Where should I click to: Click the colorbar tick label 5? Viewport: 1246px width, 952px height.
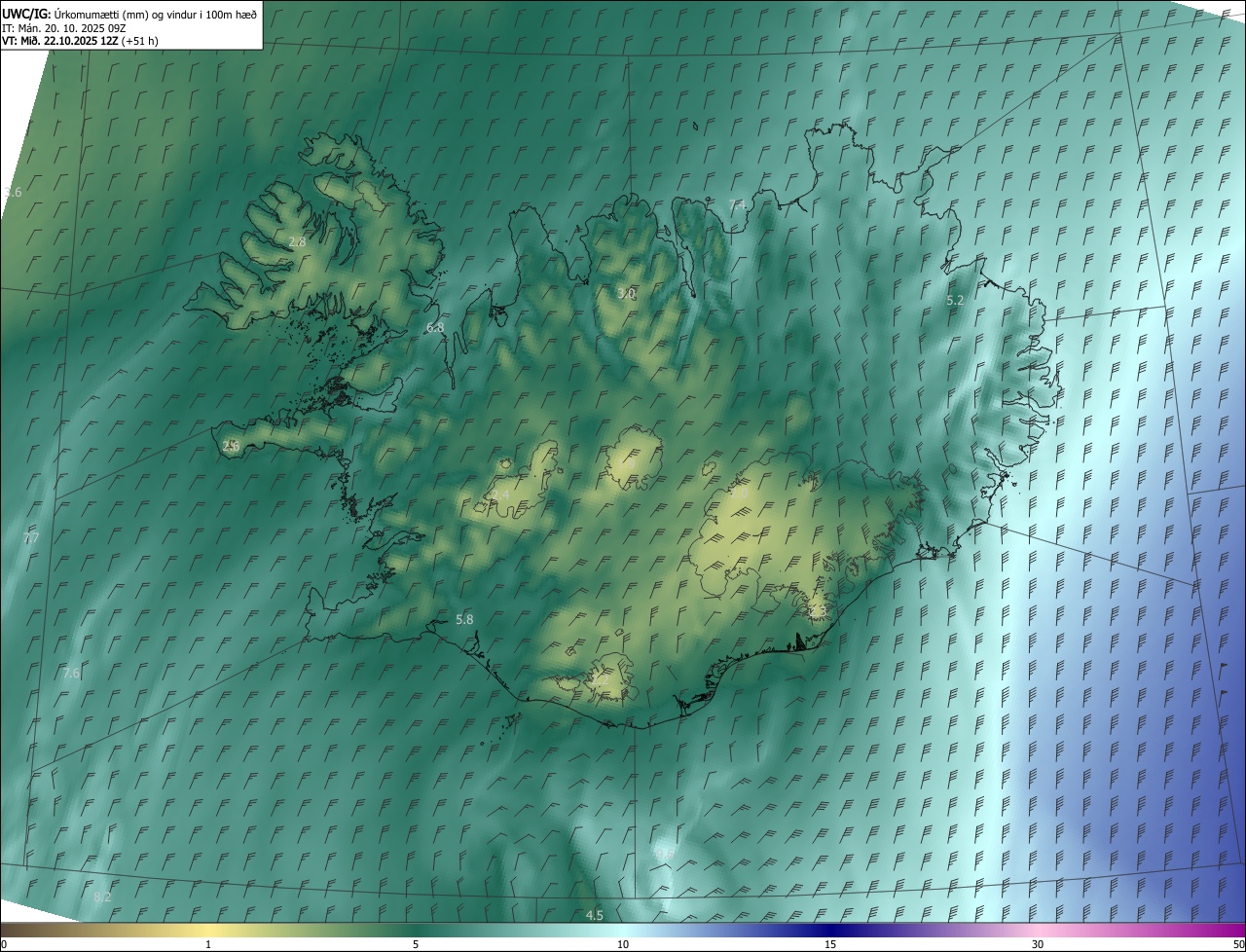(x=416, y=945)
